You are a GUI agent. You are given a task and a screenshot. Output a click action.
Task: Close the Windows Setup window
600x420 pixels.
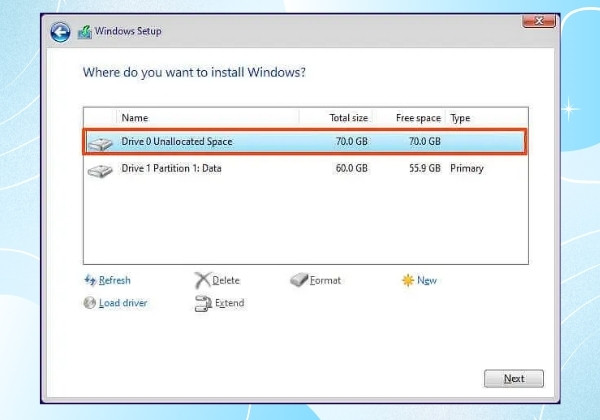(x=539, y=21)
